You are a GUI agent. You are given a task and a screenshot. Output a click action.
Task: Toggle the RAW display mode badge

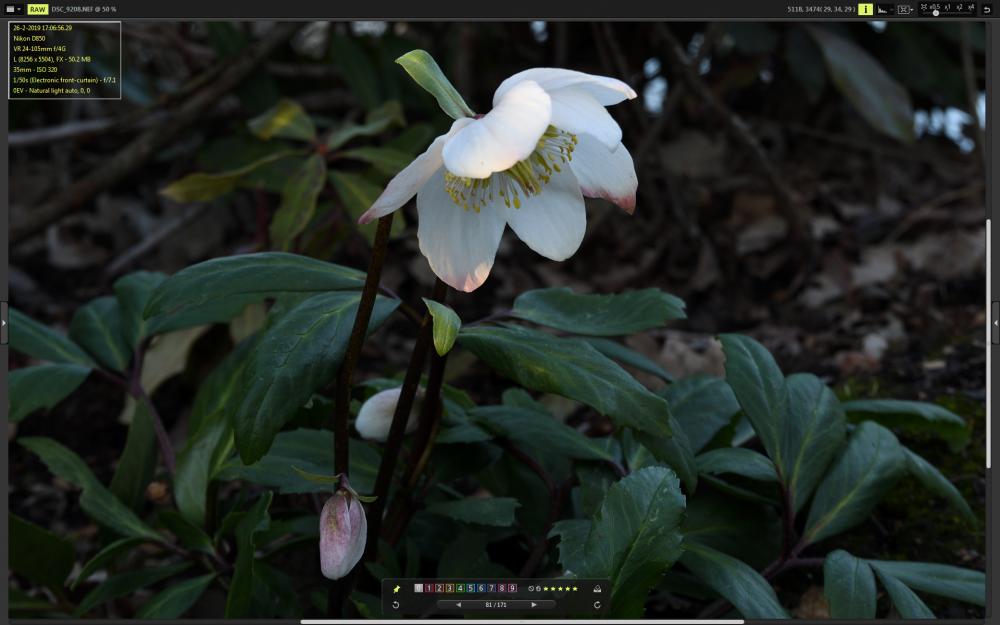(x=38, y=9)
